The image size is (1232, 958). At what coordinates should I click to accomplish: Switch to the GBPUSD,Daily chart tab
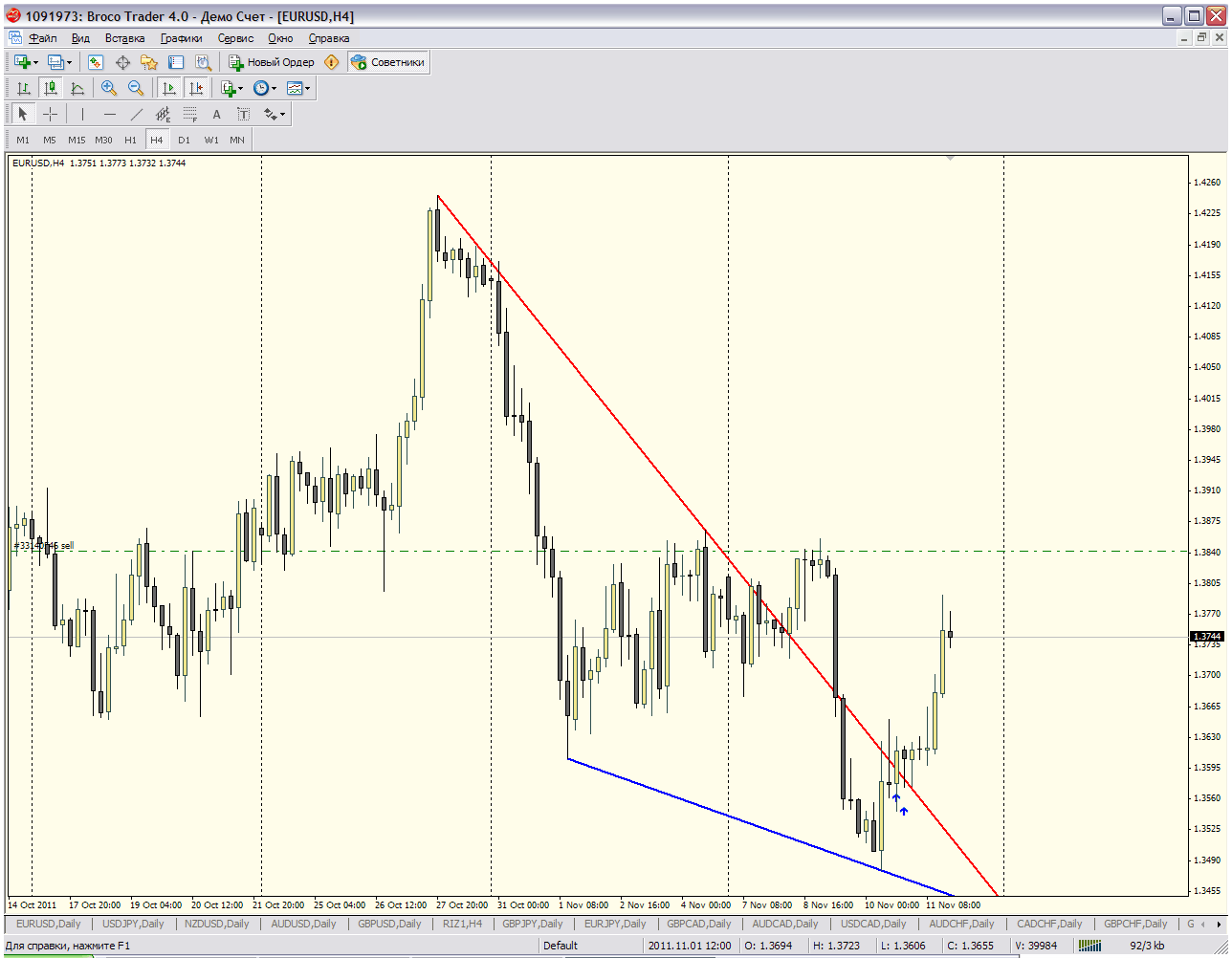pyautogui.click(x=389, y=924)
